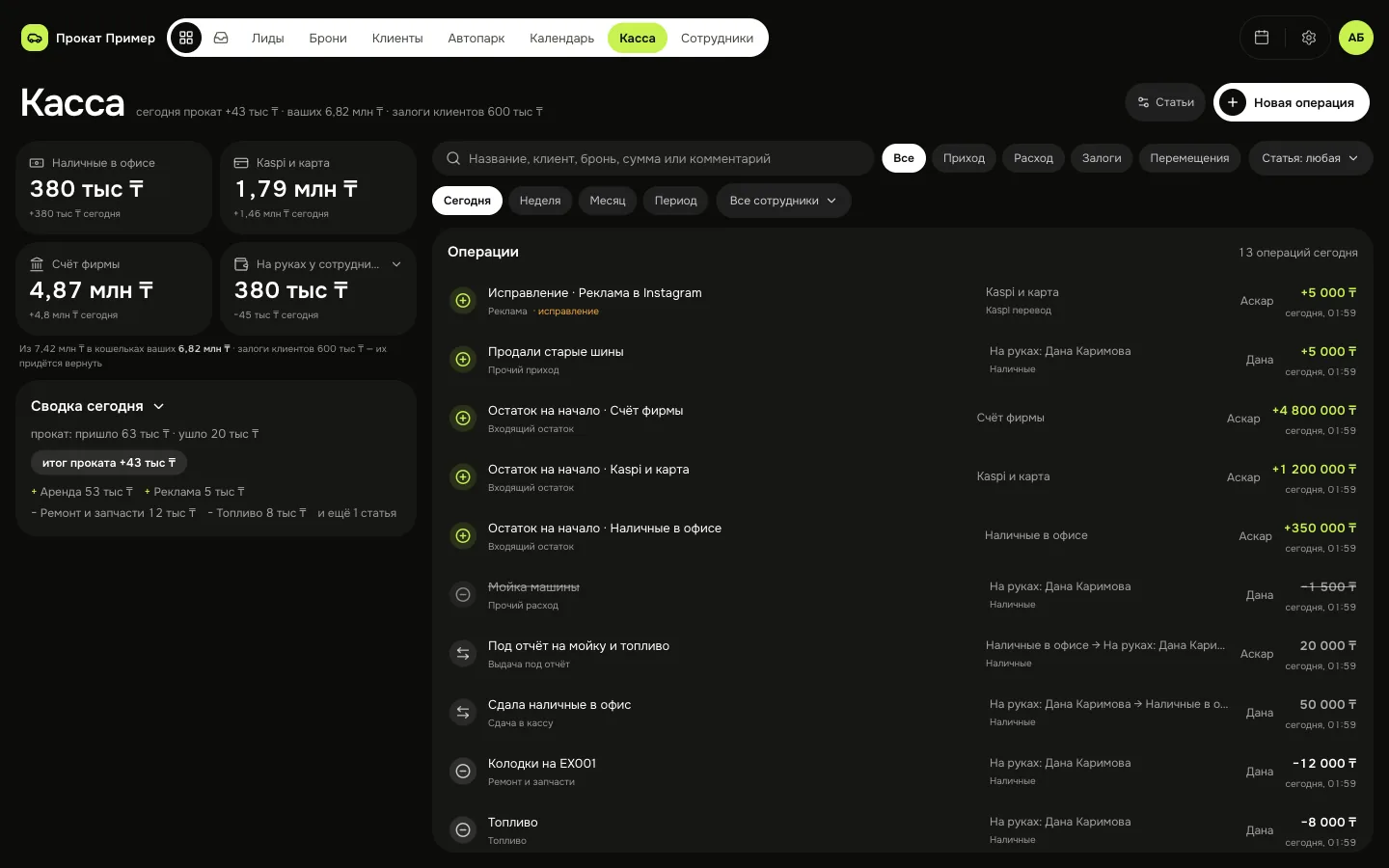Click the Новая операция button
This screenshot has height=868, width=1389.
click(x=1292, y=102)
